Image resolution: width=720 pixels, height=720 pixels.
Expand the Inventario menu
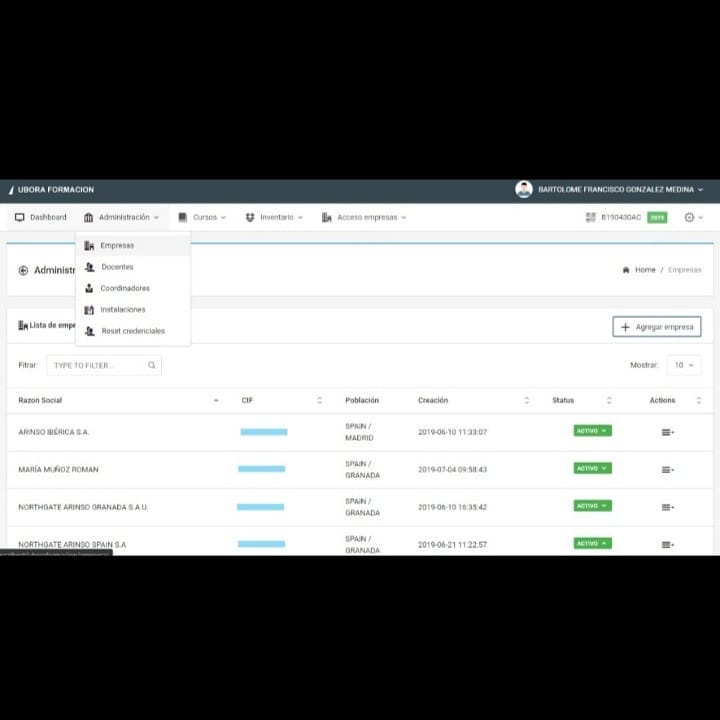(274, 217)
